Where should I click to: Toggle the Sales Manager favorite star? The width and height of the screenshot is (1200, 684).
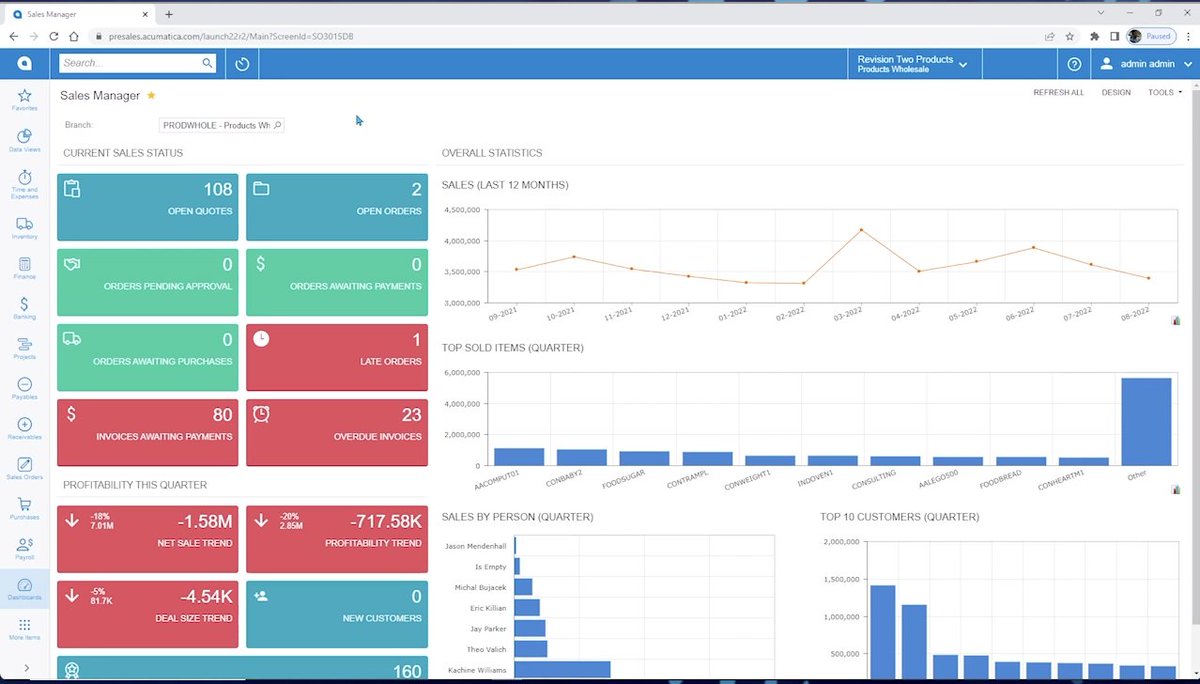tap(151, 96)
